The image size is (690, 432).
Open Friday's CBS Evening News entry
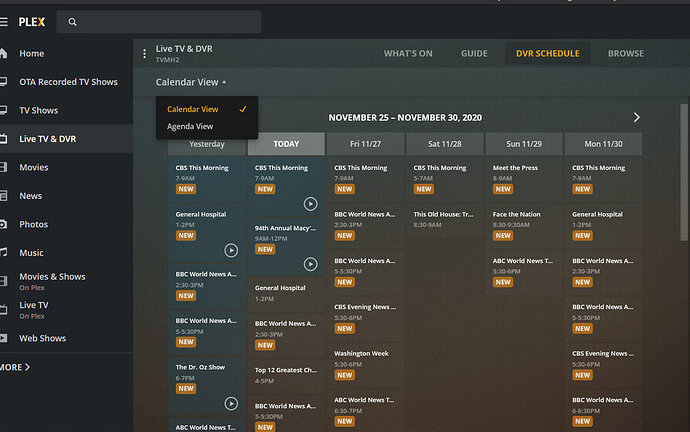[365, 319]
